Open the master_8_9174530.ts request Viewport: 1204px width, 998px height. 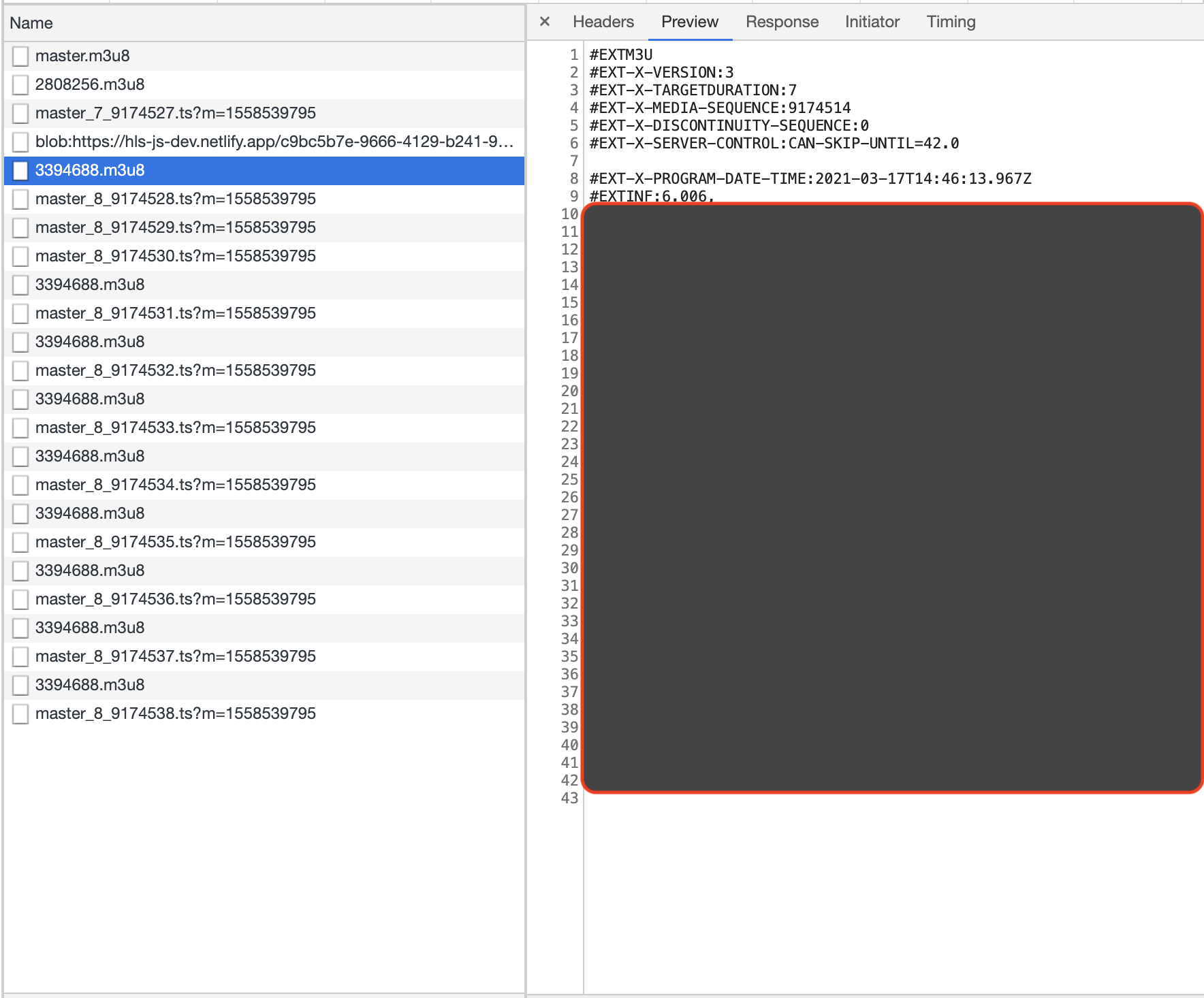pos(176,255)
